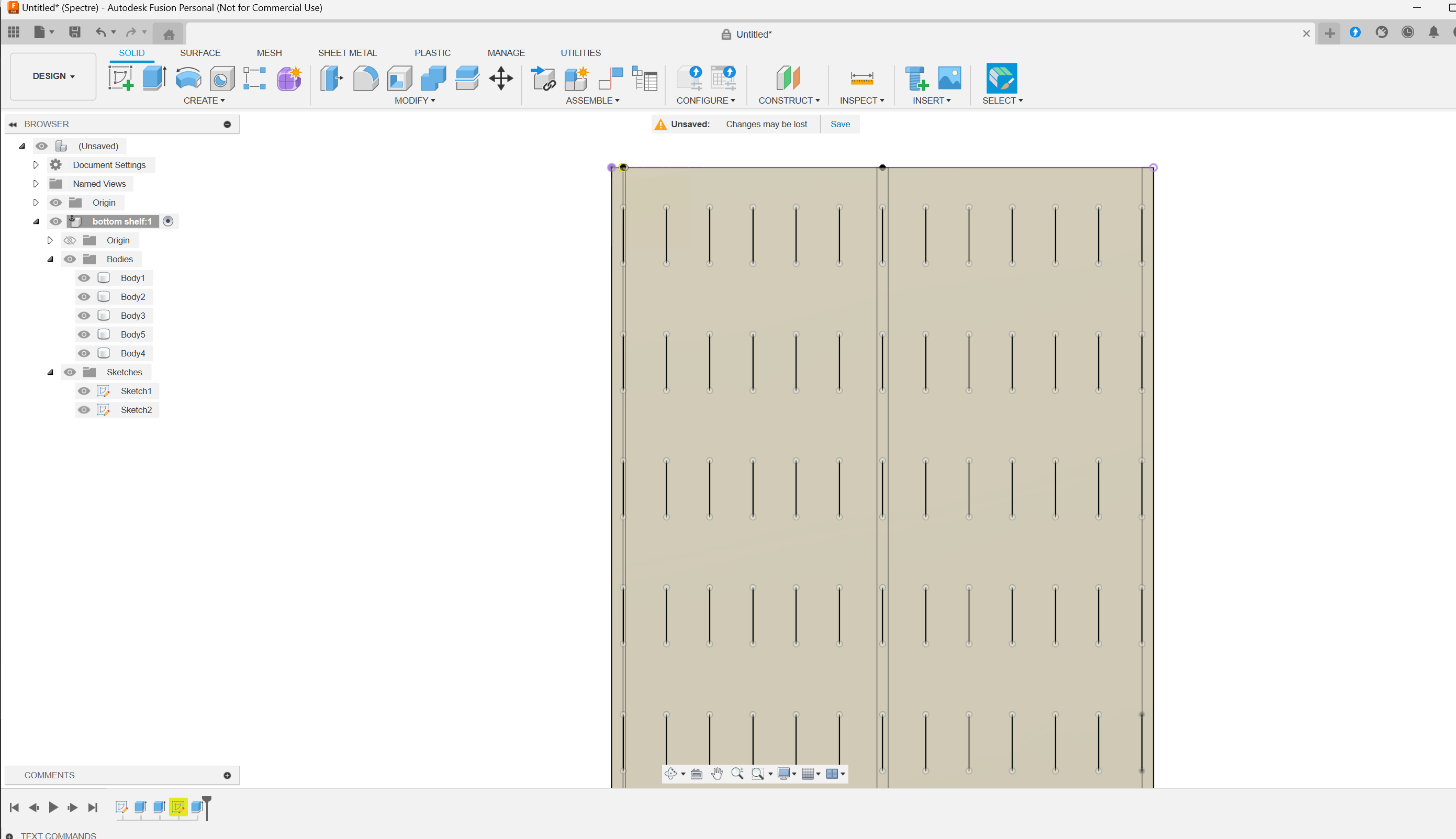This screenshot has width=1456, height=839.
Task: Switch to the SURFACE tab
Action: 200,52
